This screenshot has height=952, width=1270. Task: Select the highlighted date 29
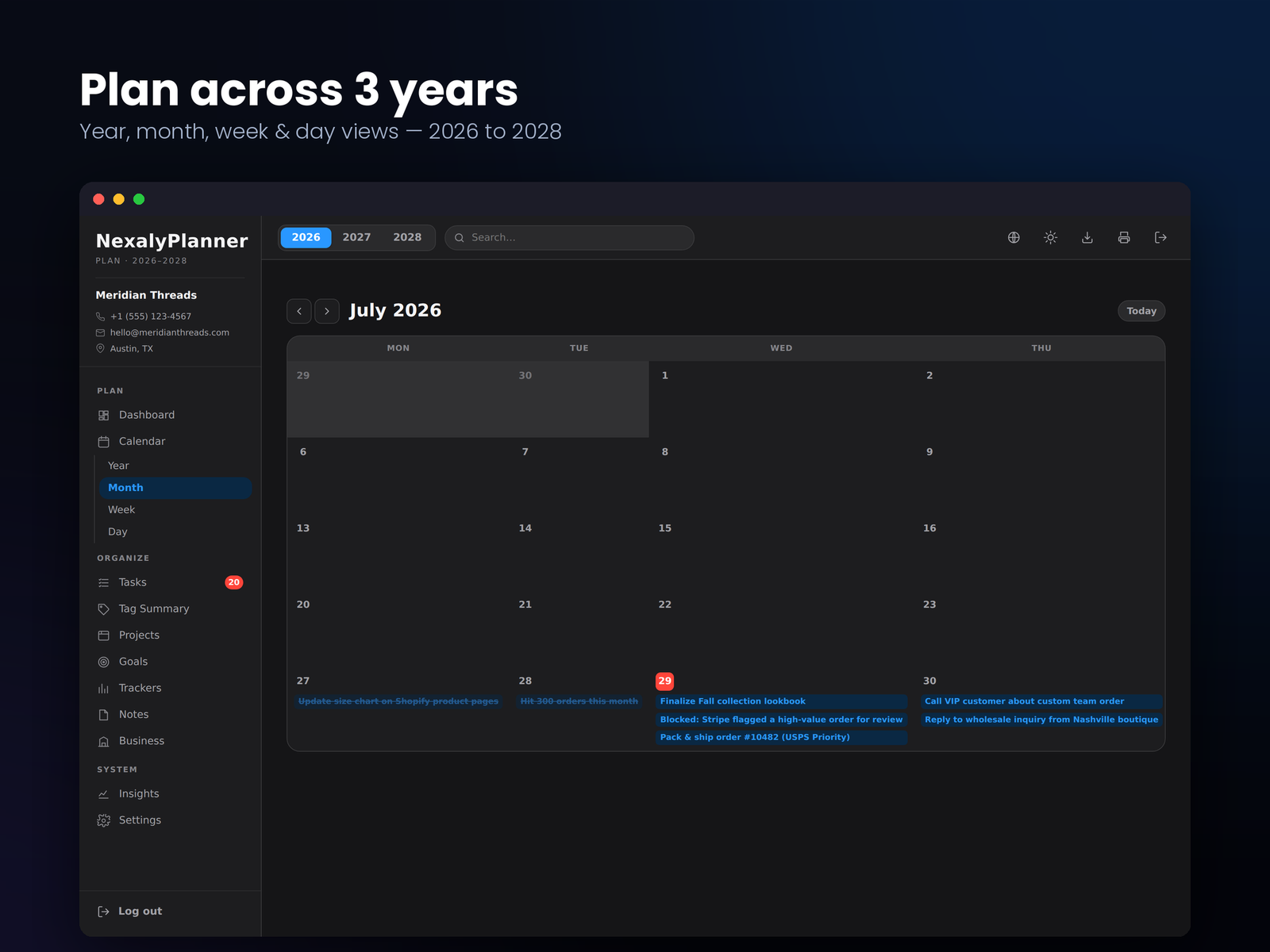(665, 681)
